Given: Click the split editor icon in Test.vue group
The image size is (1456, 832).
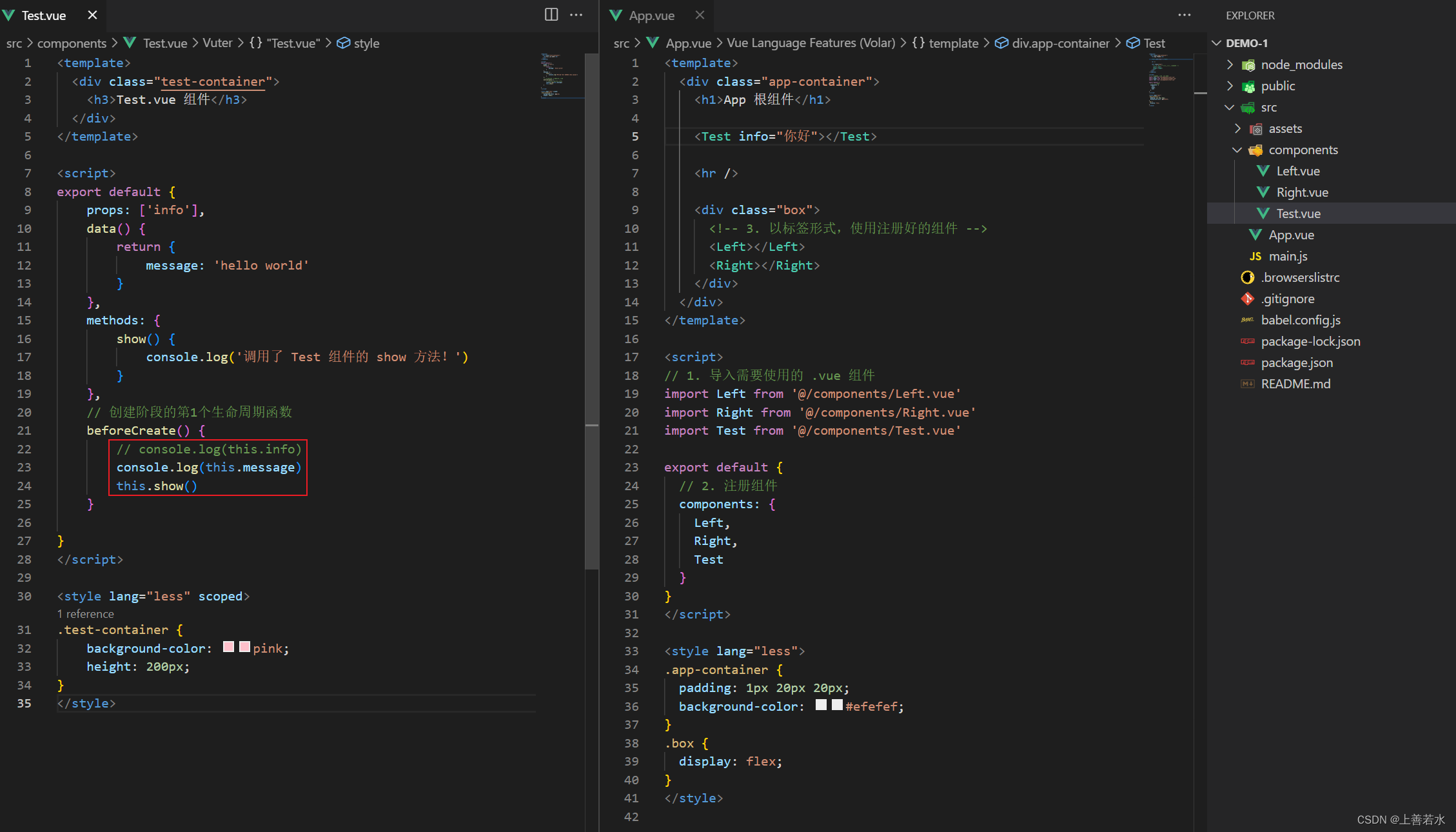Looking at the screenshot, I should point(551,15).
